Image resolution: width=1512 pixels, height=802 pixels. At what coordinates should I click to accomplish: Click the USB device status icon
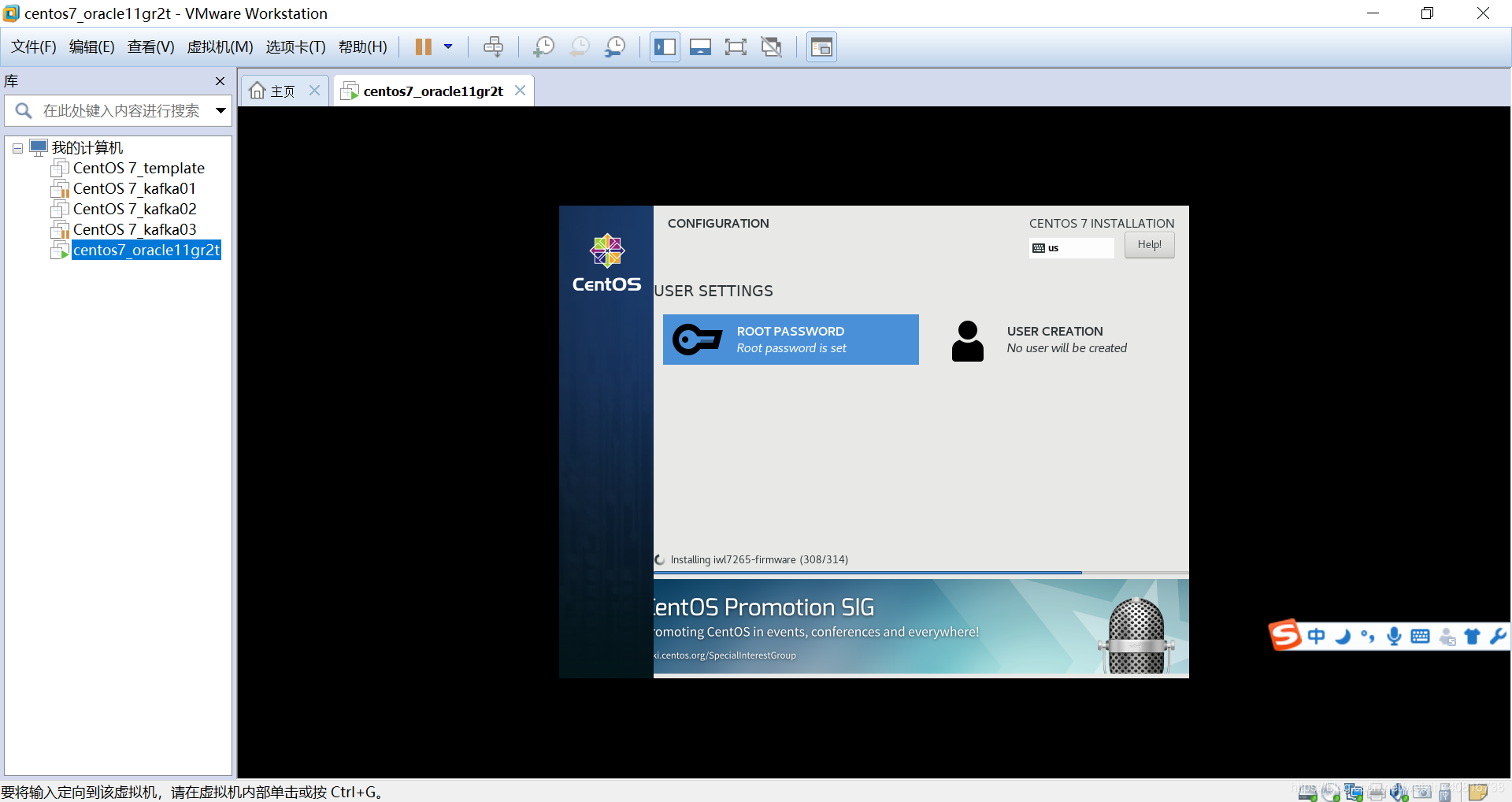pyautogui.click(x=1445, y=792)
